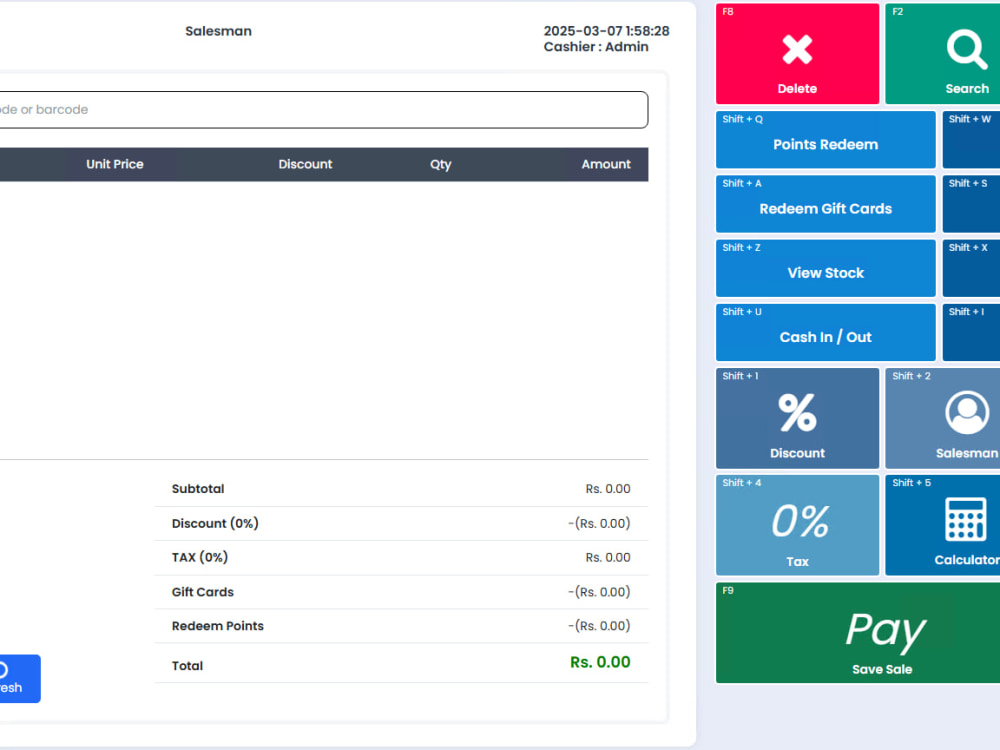This screenshot has width=1000, height=750.
Task: Select the Salesman person icon tile
Action: (943, 418)
